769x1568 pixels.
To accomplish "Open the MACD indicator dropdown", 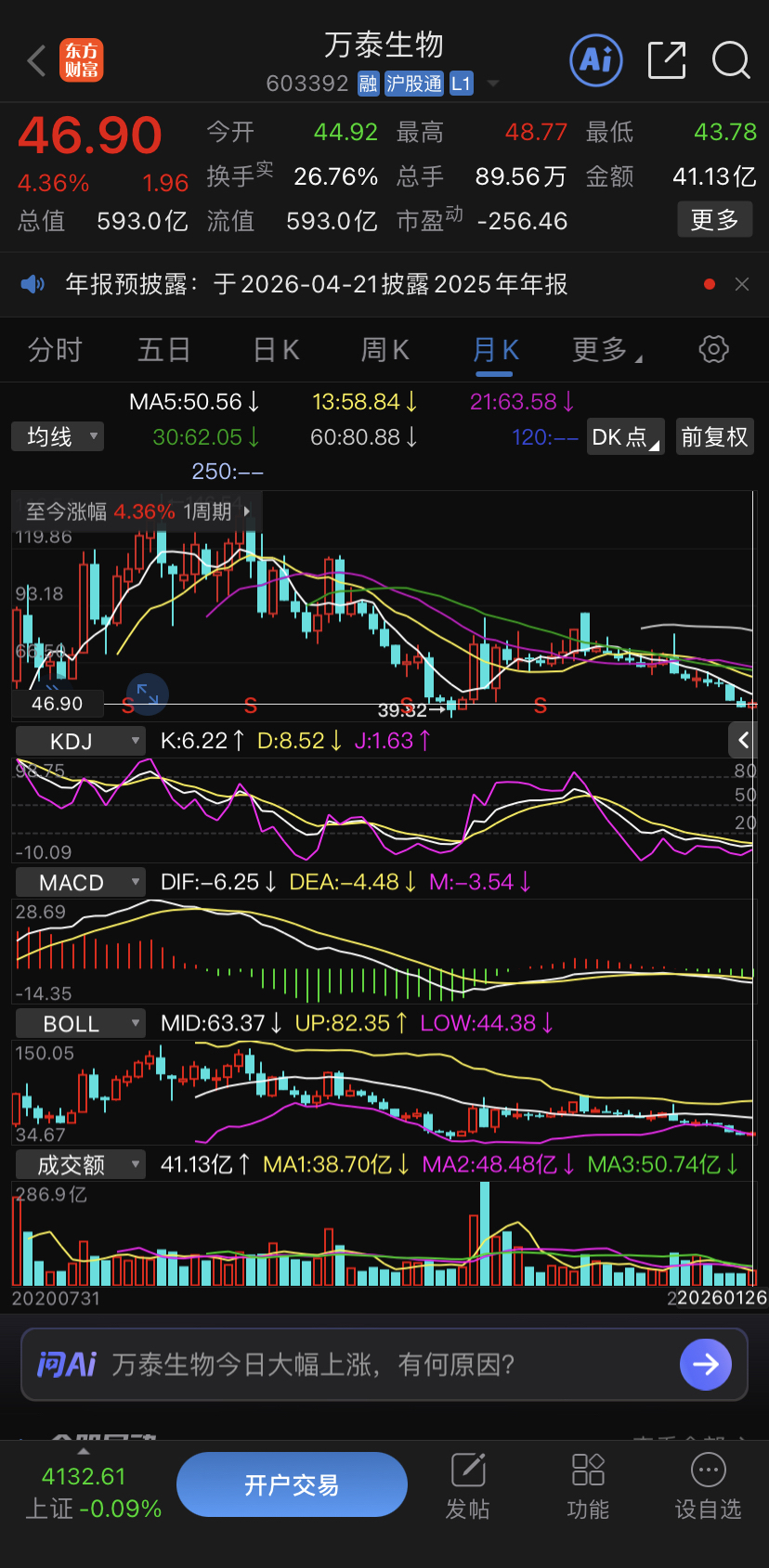I will point(81,882).
